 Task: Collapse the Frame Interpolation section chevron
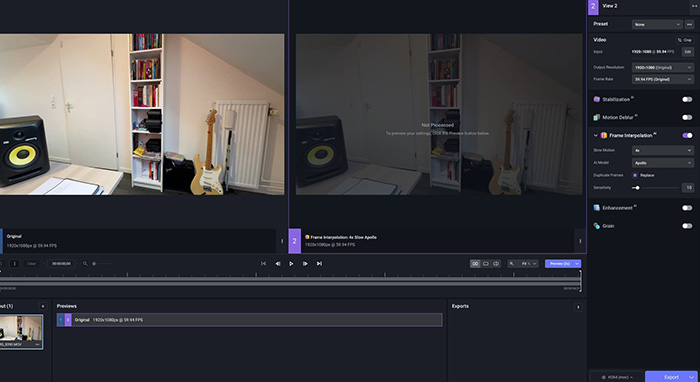pos(595,135)
